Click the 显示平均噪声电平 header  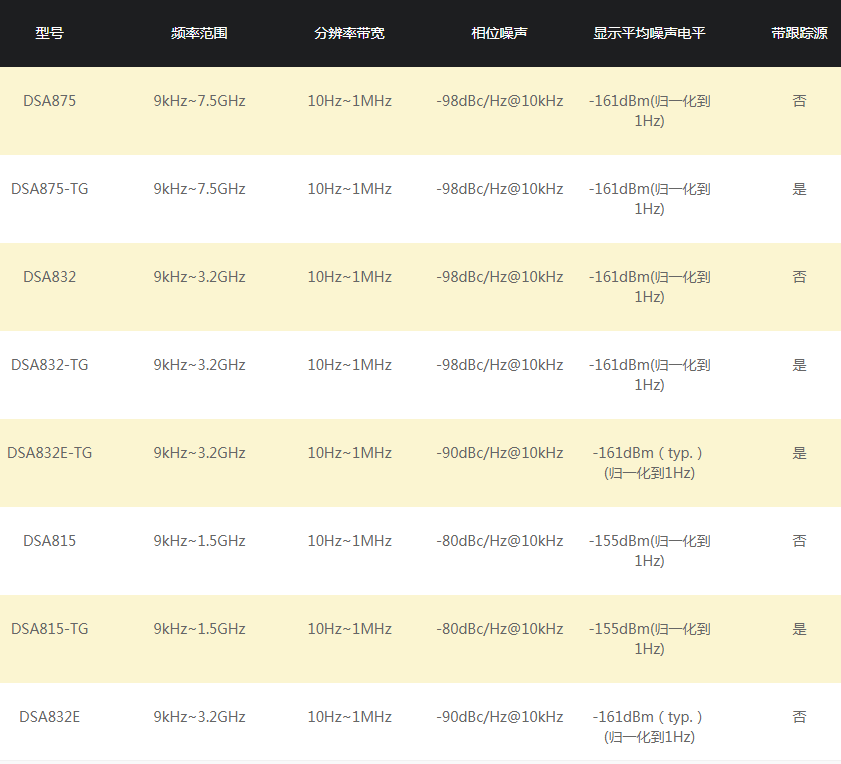(x=650, y=33)
